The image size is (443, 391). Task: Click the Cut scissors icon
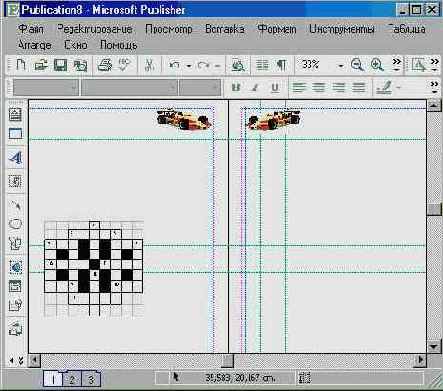[149, 65]
